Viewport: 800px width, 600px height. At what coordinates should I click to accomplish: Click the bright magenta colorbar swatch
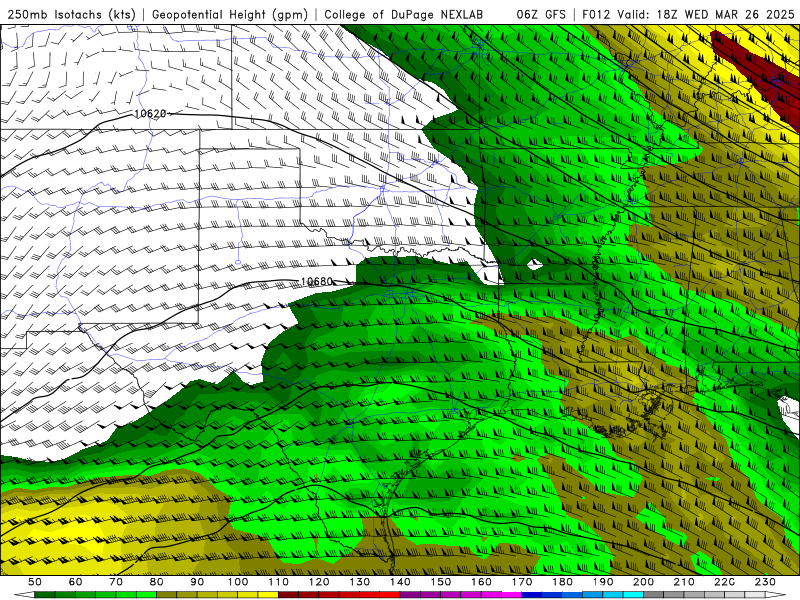(x=511, y=595)
